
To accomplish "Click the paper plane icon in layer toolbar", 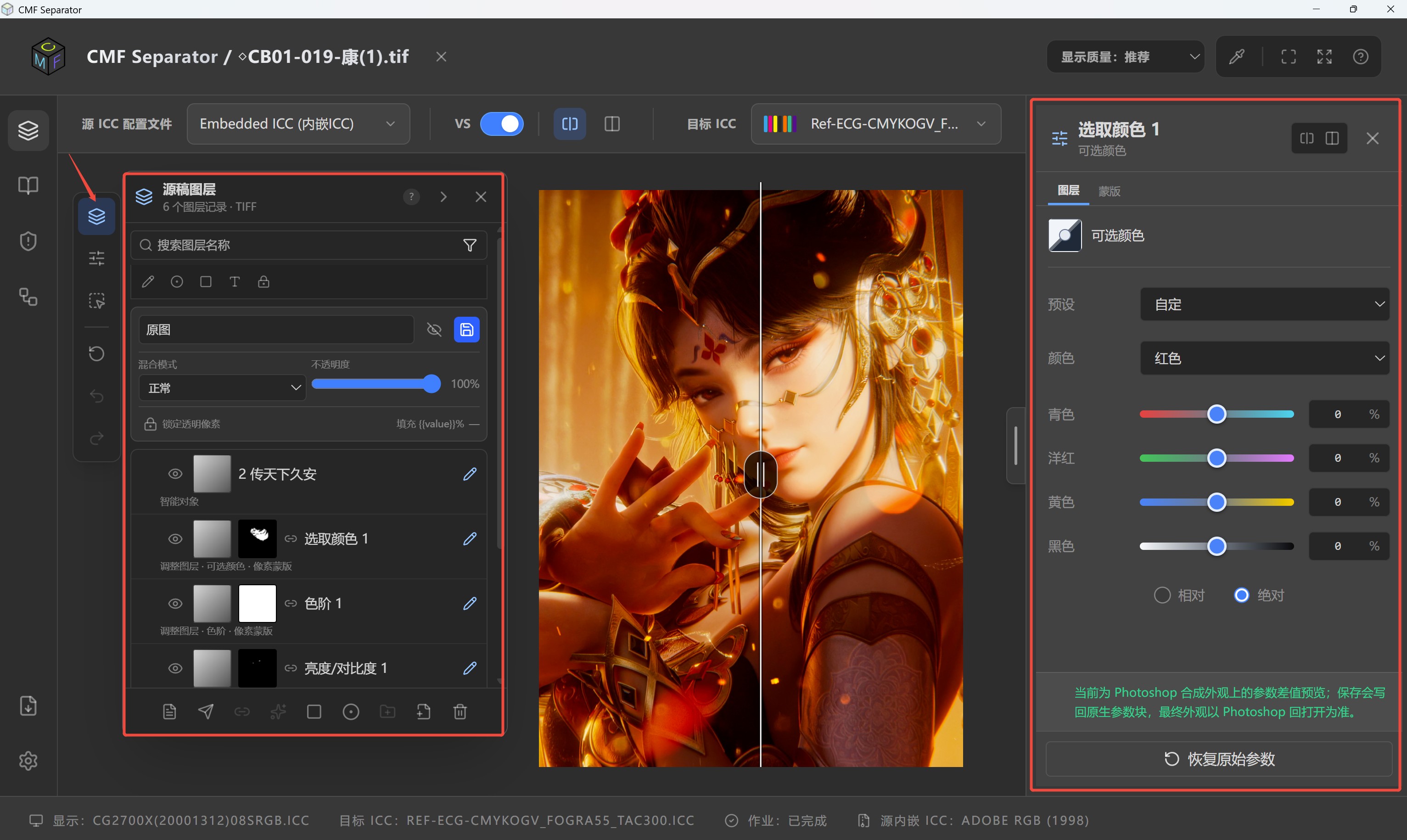I will (206, 711).
